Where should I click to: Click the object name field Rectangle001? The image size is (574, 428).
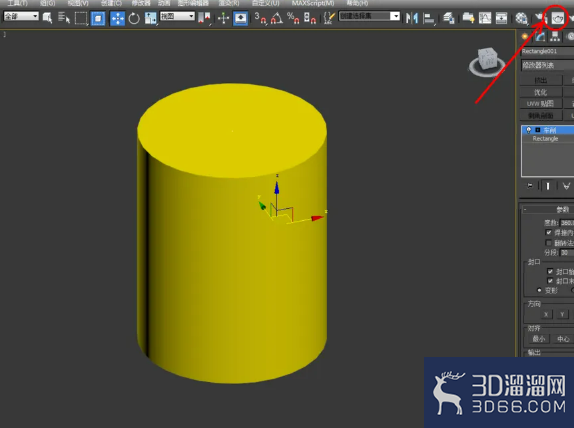click(x=548, y=51)
